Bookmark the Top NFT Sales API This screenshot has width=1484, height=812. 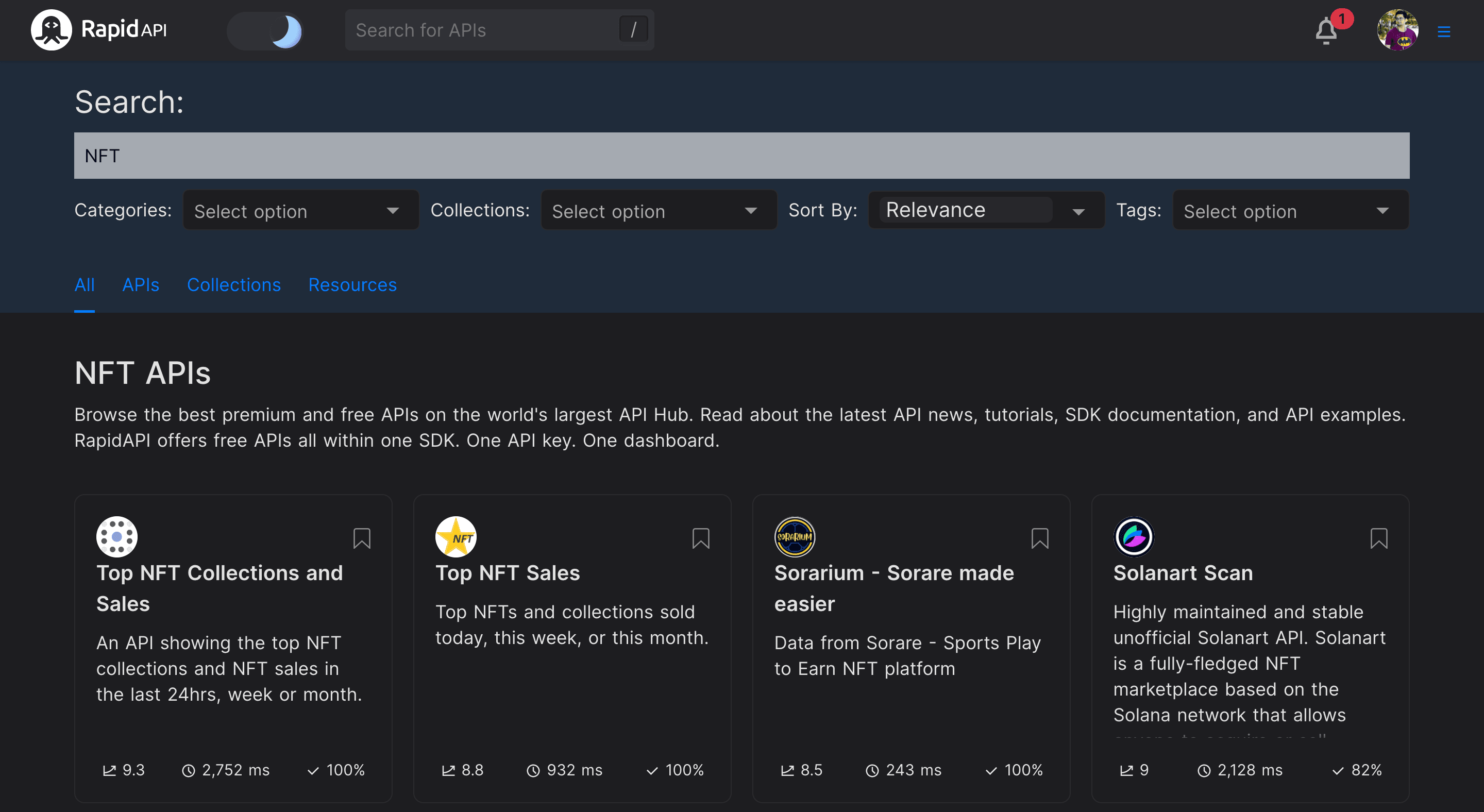click(x=701, y=538)
